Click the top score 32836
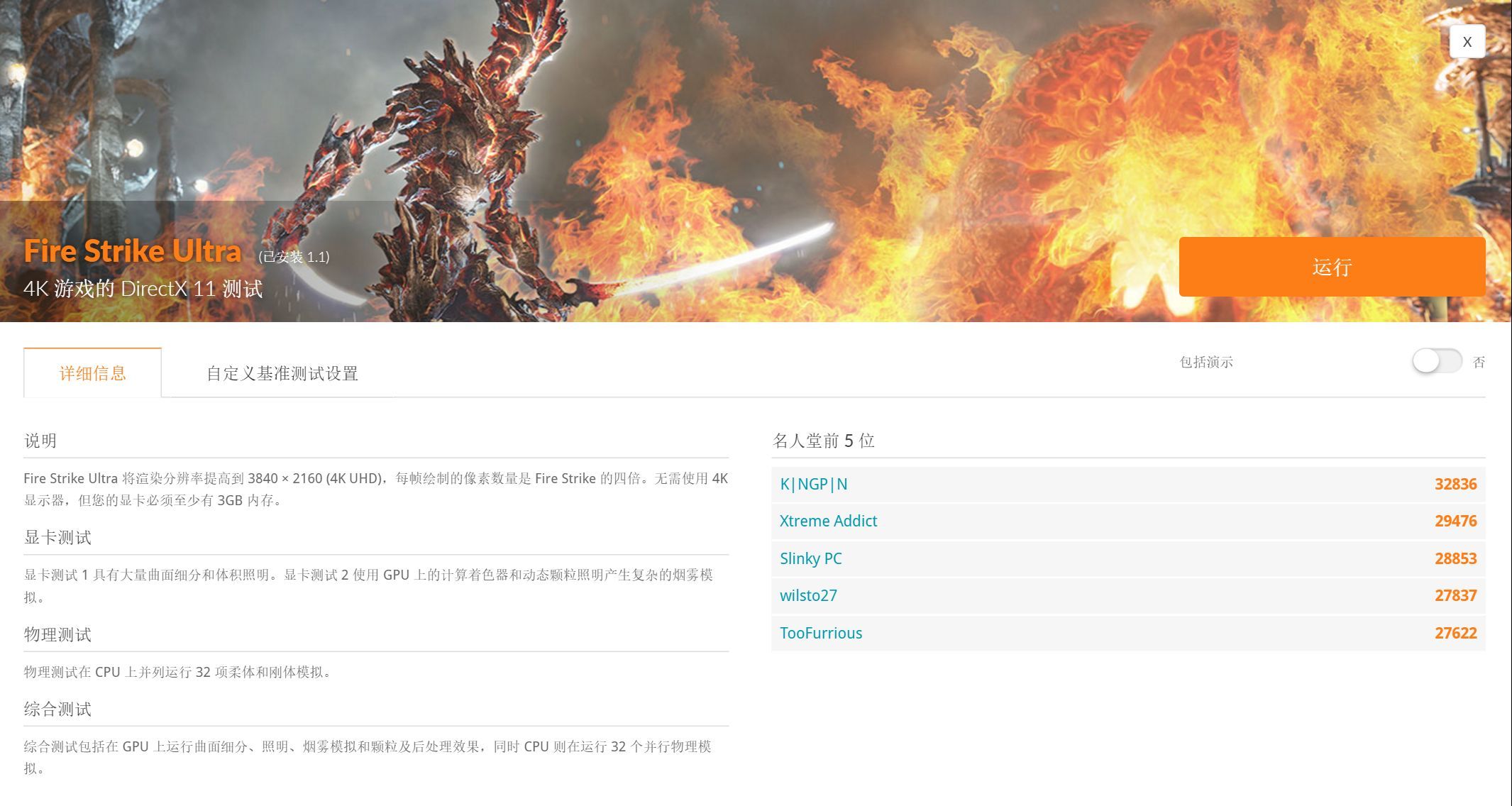Image resolution: width=1512 pixels, height=806 pixels. click(1455, 484)
